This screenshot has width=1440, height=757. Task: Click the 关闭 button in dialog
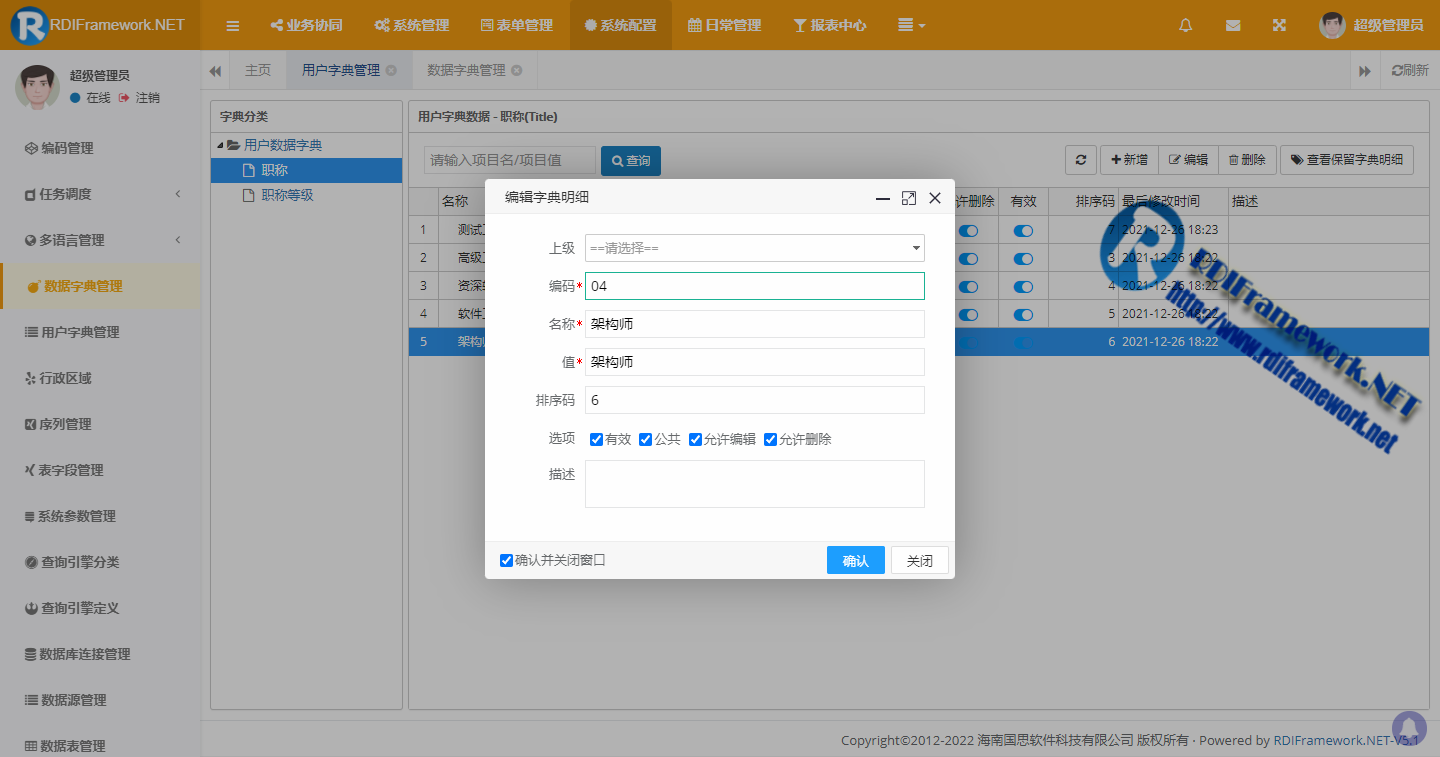pyautogui.click(x=920, y=560)
